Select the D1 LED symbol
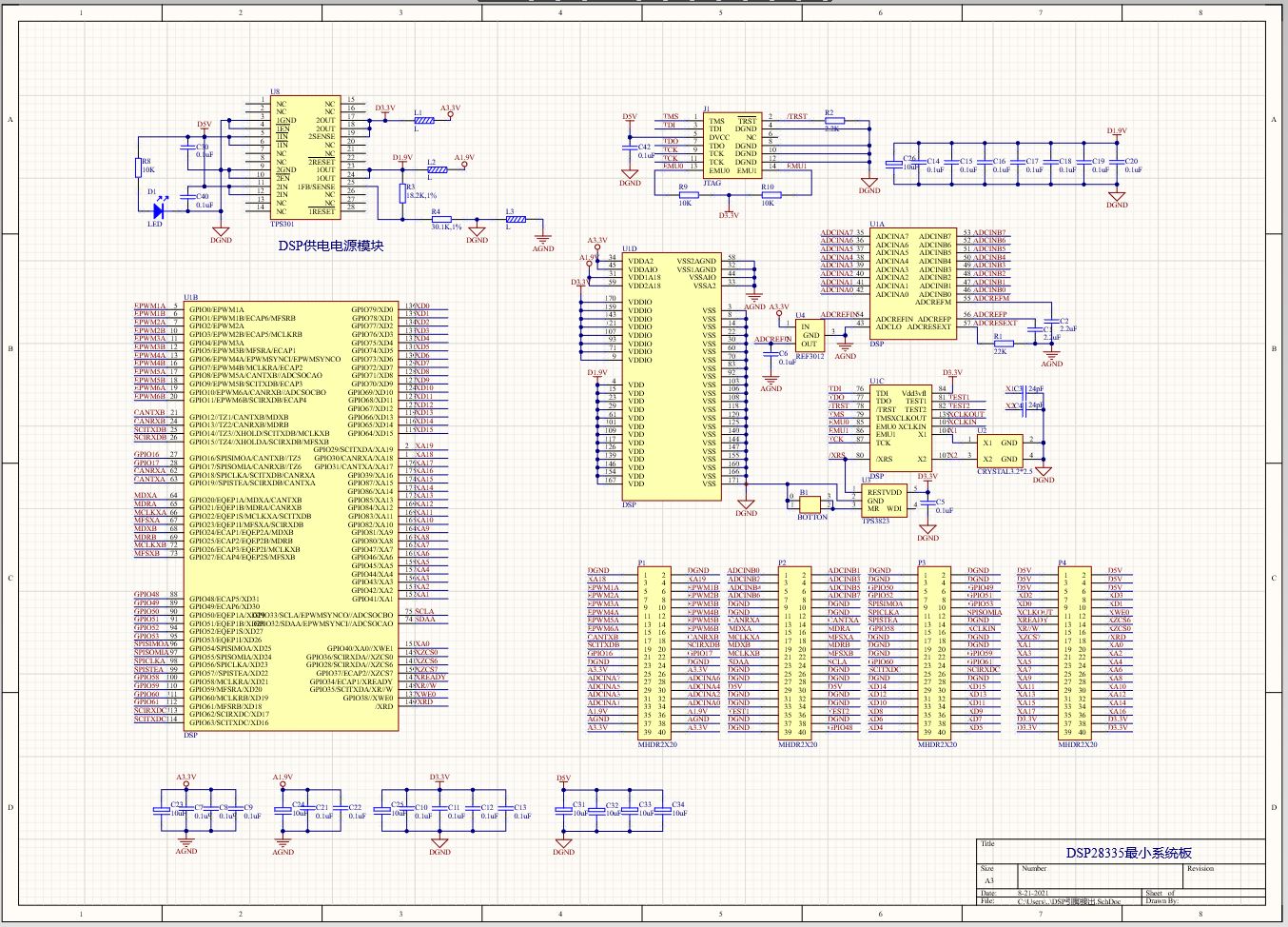 tap(159, 211)
